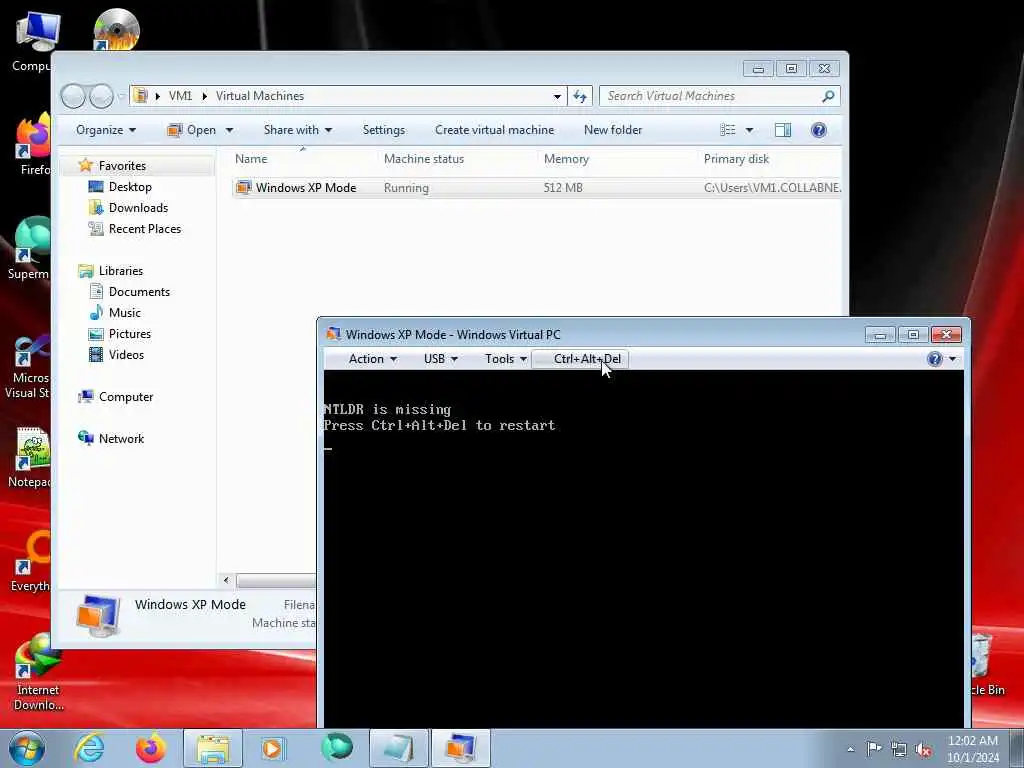The image size is (1024, 768).
Task: Launch Firefox from the taskbar
Action: click(150, 748)
